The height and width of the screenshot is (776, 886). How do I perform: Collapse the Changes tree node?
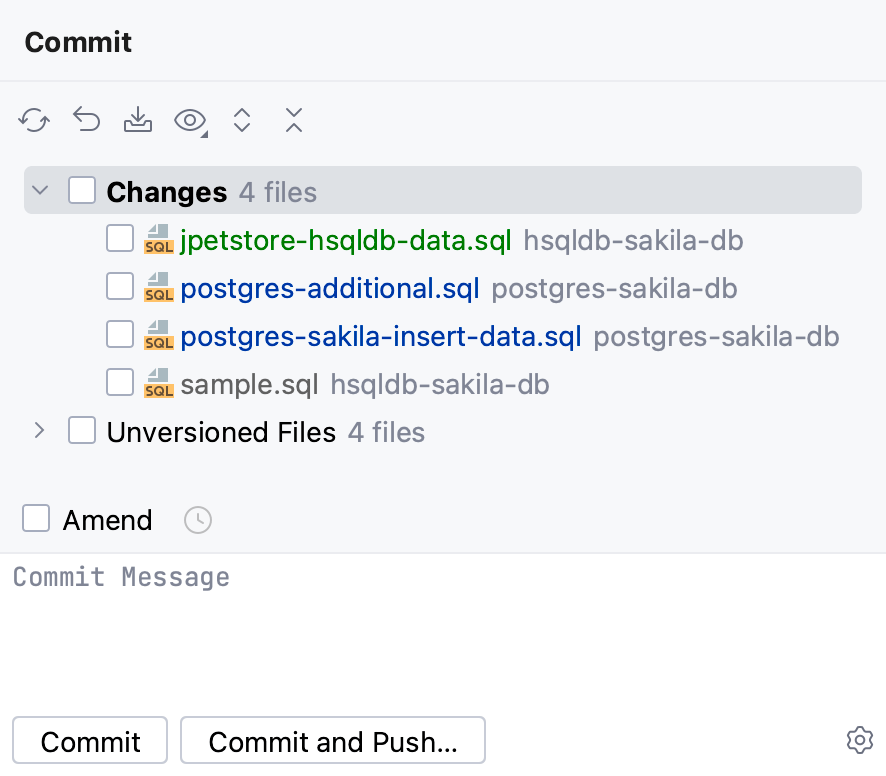tap(40, 190)
